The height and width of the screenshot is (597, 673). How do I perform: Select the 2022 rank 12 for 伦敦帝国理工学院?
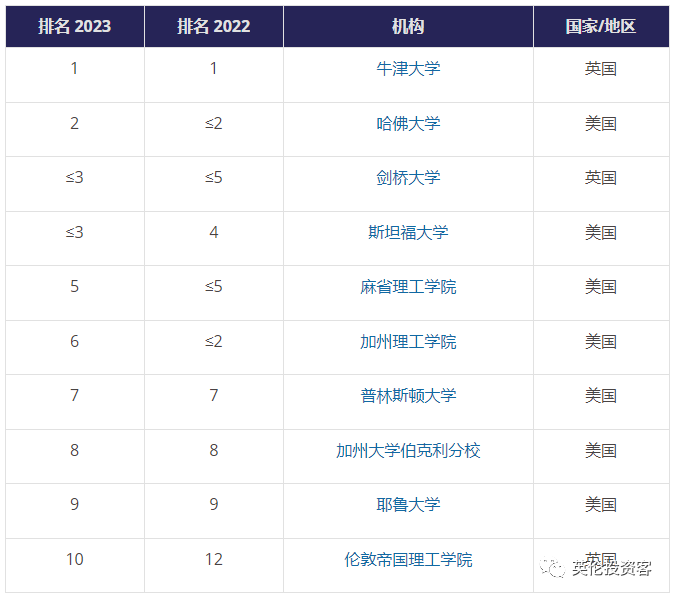[214, 559]
